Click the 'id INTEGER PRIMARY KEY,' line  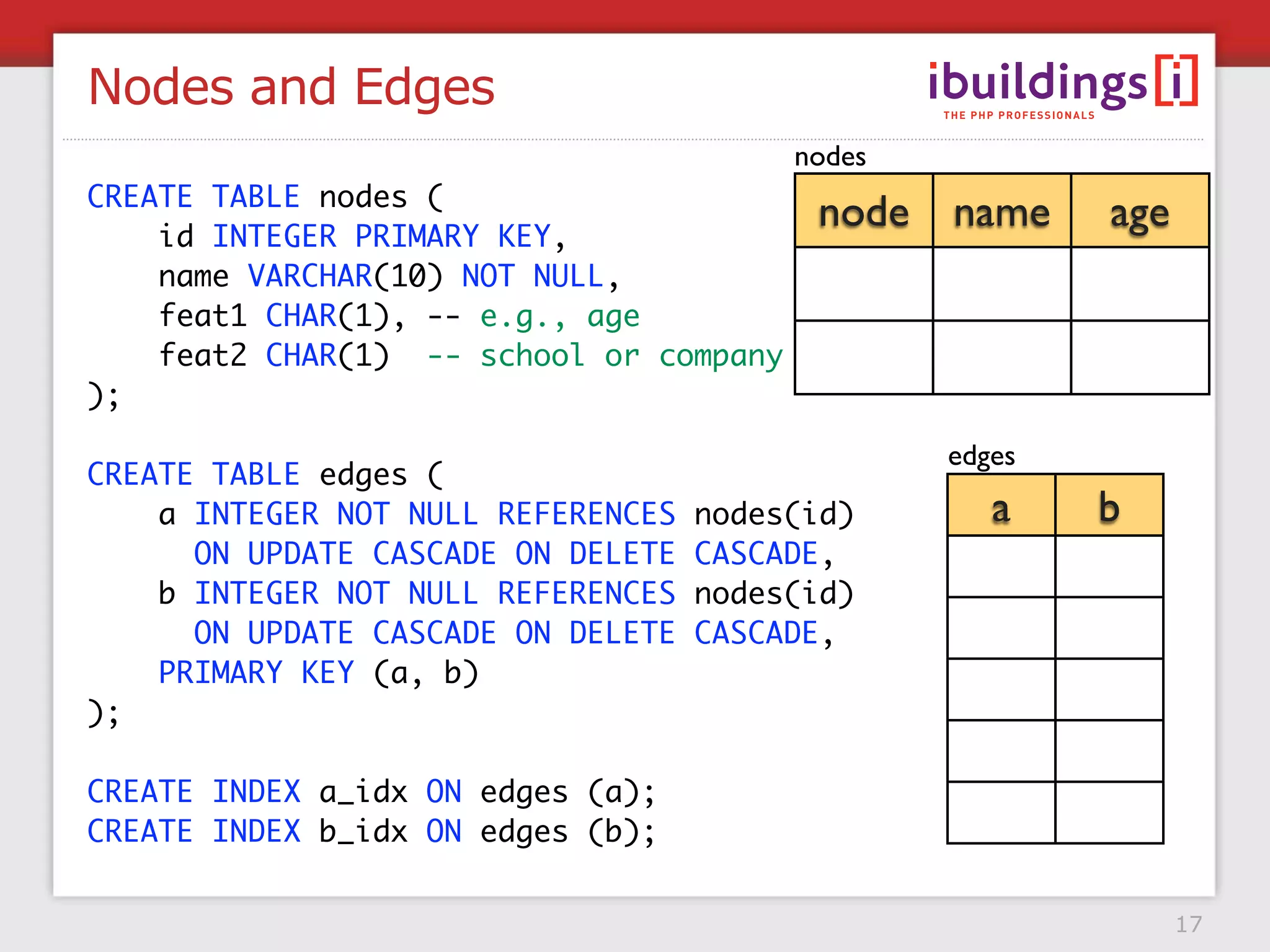[x=362, y=237]
